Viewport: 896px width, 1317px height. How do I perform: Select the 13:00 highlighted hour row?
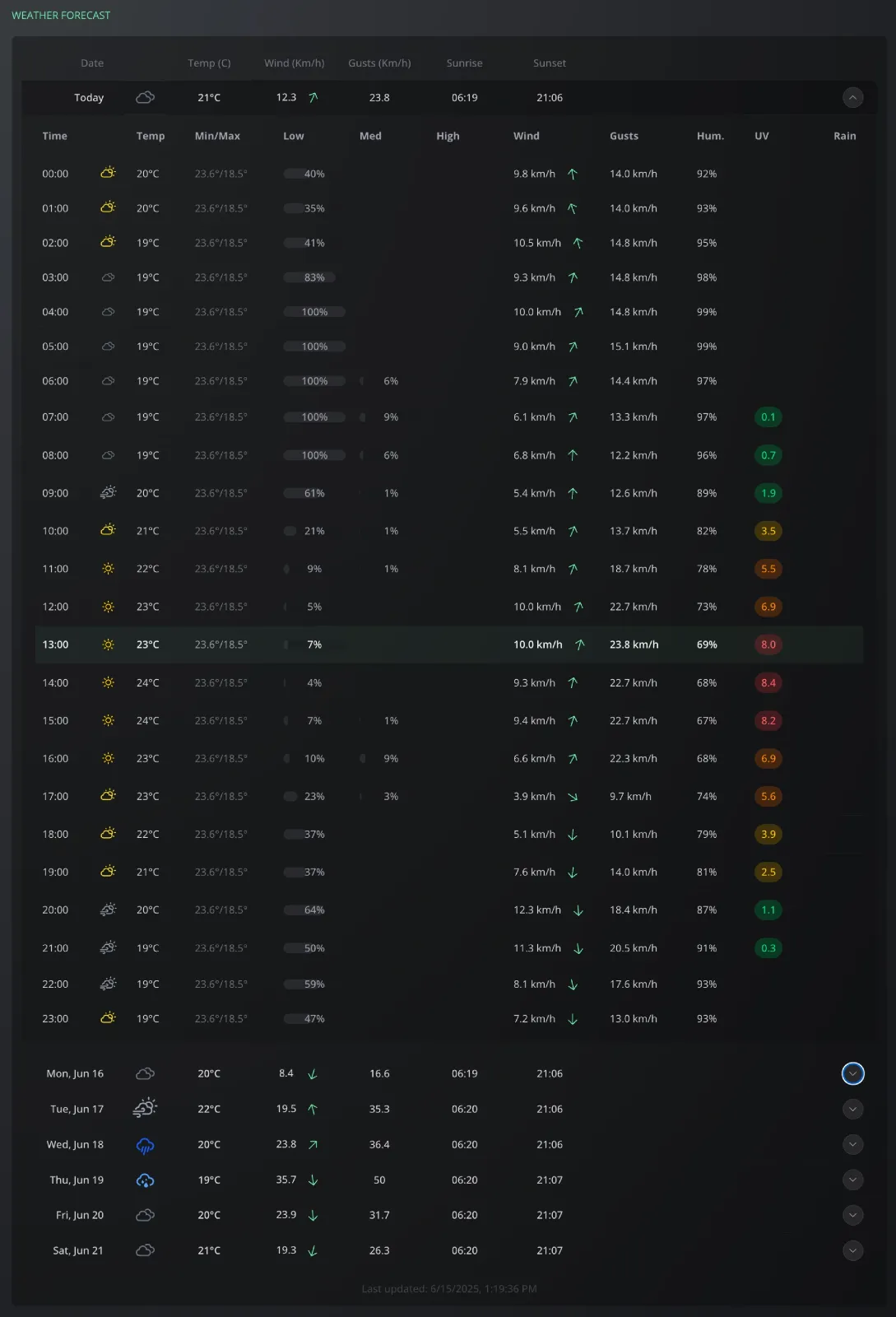coord(449,645)
